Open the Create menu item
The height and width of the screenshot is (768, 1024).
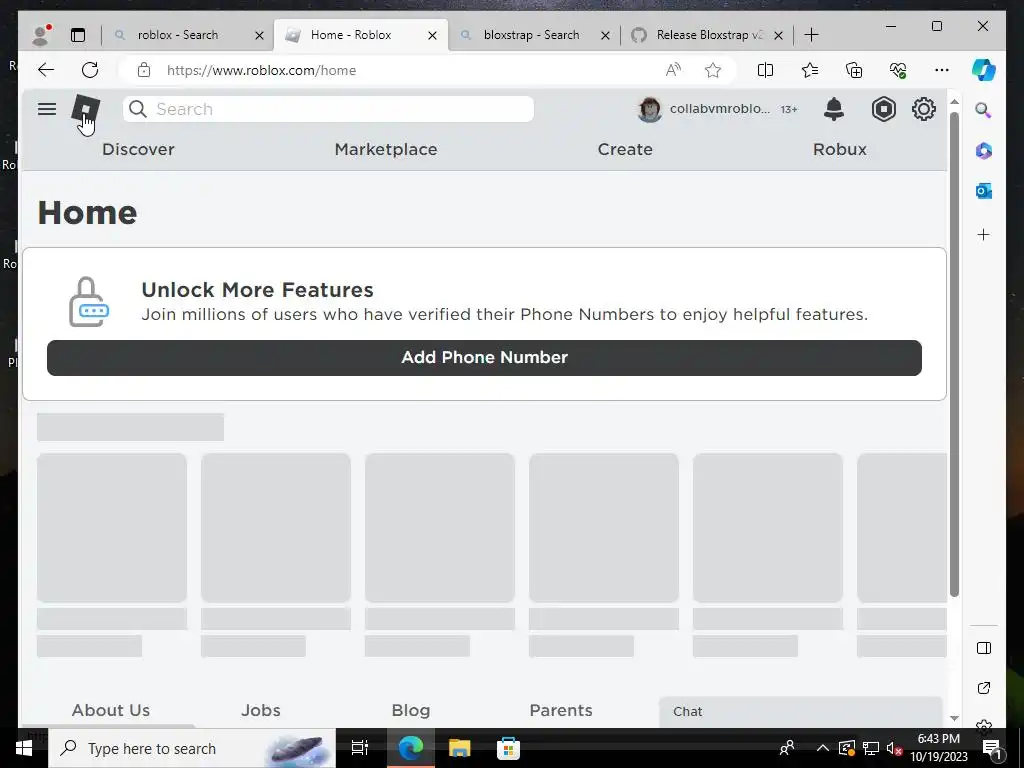[x=625, y=150]
